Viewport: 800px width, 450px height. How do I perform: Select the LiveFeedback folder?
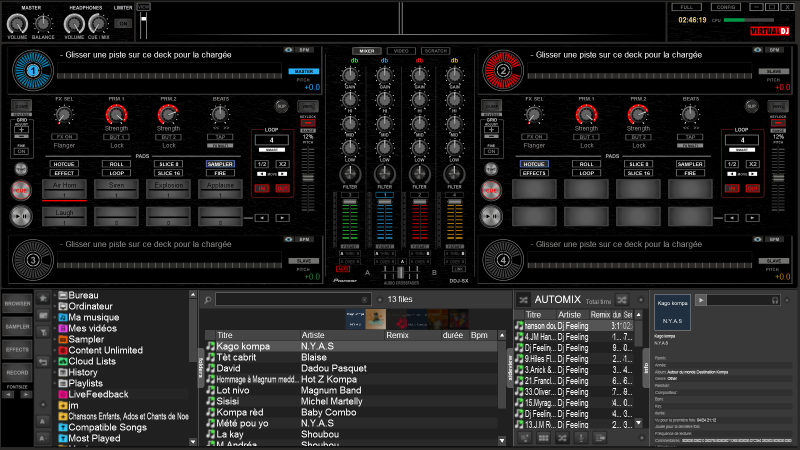point(93,394)
